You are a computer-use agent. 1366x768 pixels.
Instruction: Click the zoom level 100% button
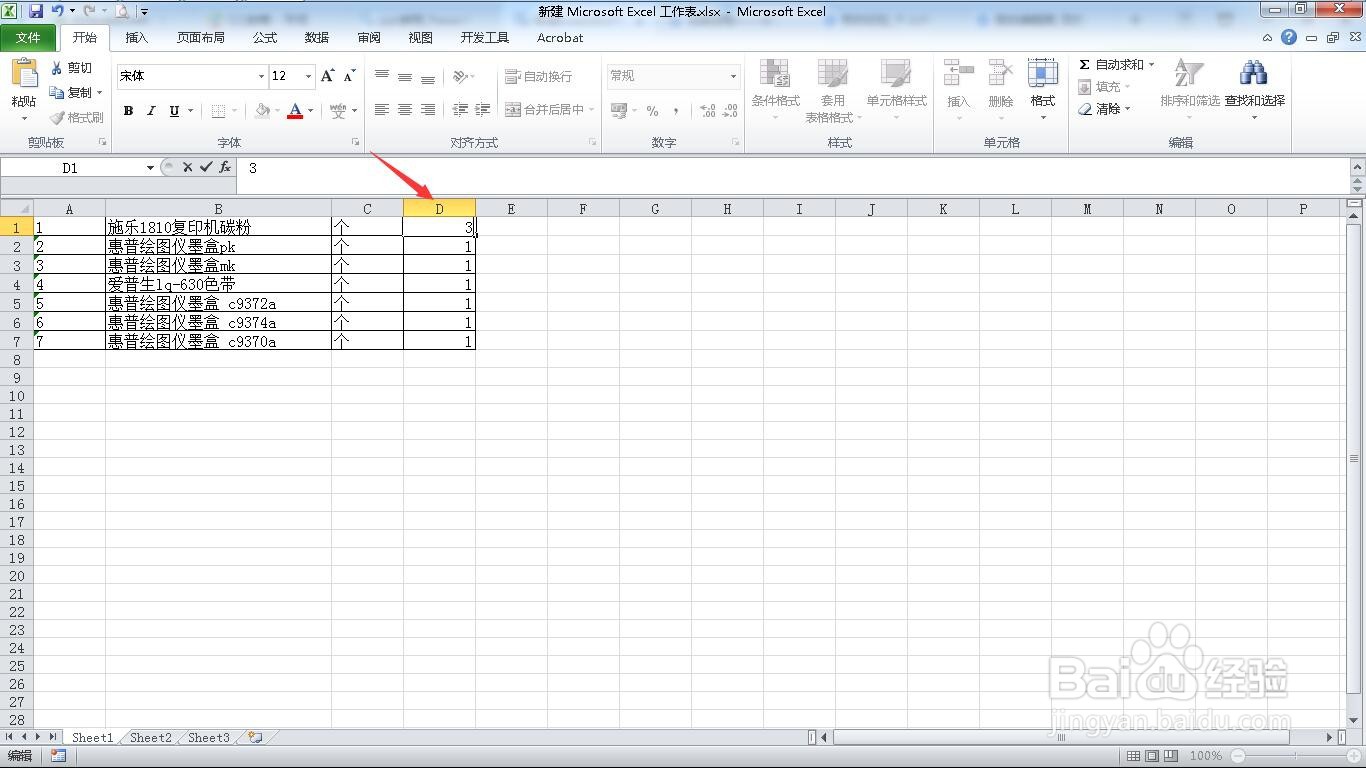pyautogui.click(x=1205, y=756)
